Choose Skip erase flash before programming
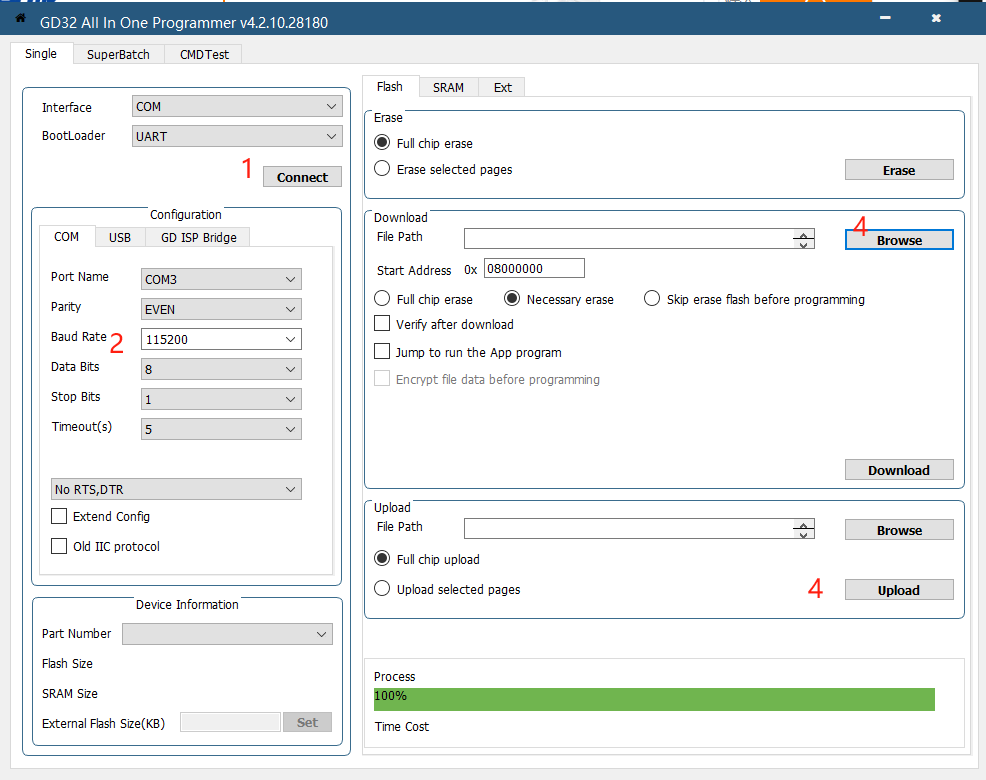 (652, 299)
